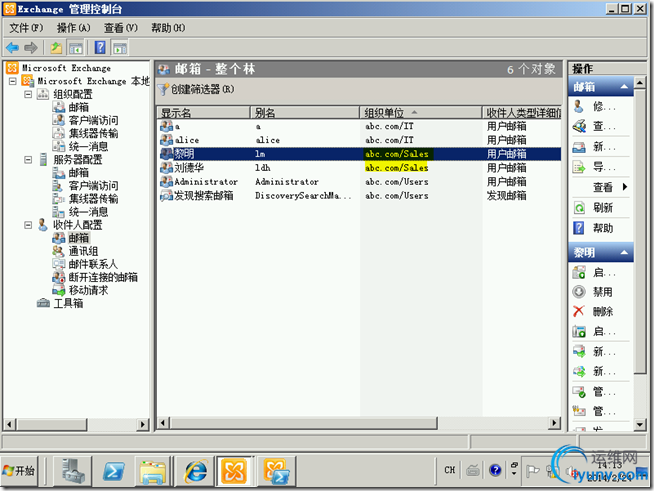Open Internet Explorer from the taskbar
Viewport: 654px width, 491px height.
196,471
